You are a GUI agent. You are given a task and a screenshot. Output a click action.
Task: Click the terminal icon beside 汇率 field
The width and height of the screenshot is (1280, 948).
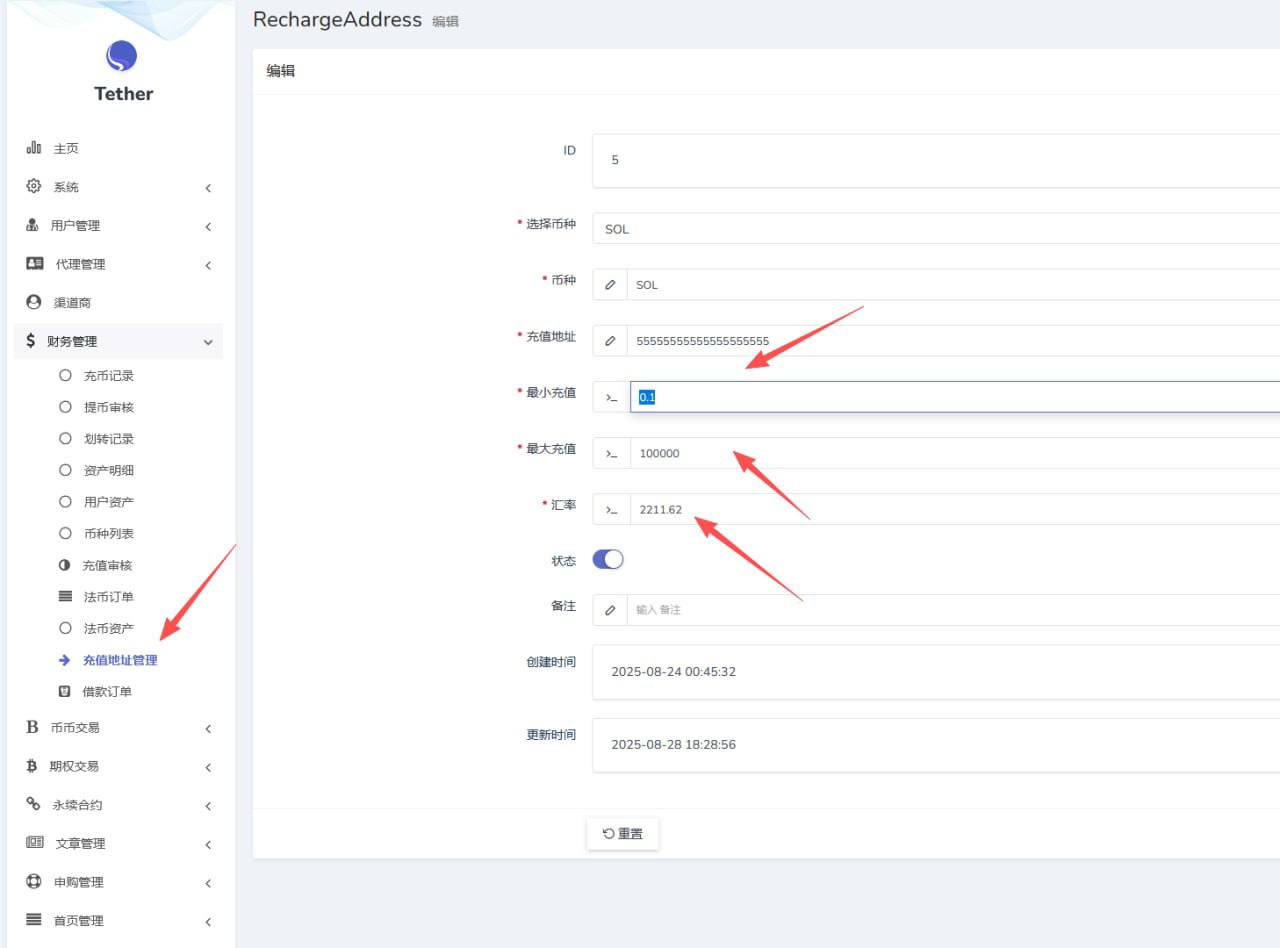(x=611, y=509)
